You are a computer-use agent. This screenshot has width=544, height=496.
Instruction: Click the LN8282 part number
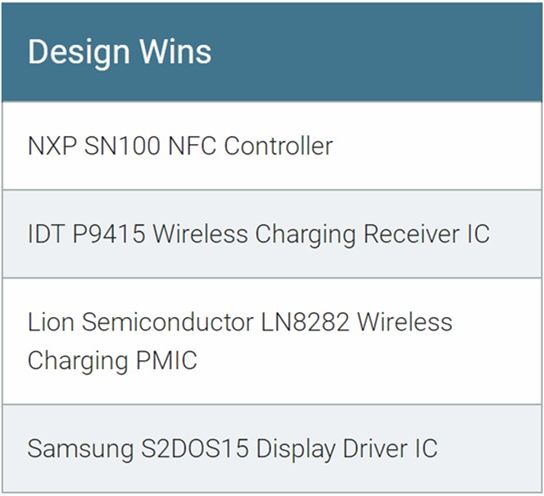(305, 322)
